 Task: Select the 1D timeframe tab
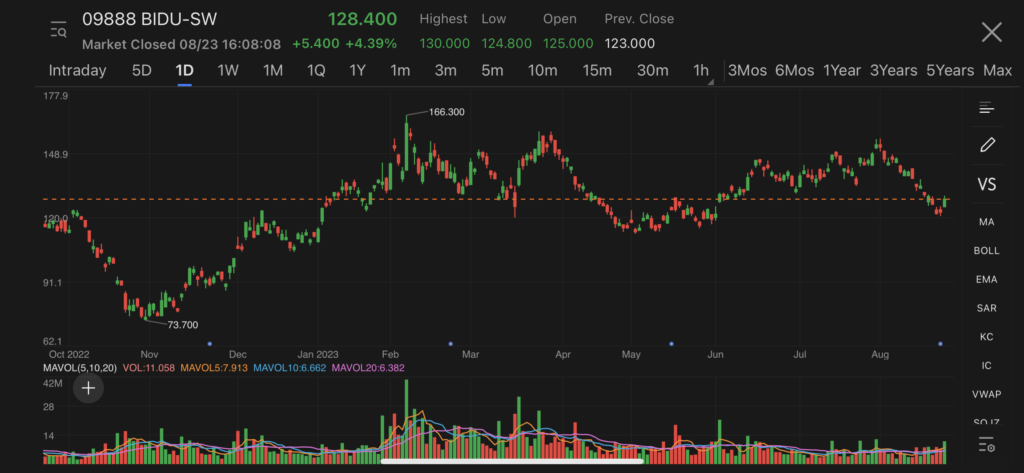coord(184,71)
